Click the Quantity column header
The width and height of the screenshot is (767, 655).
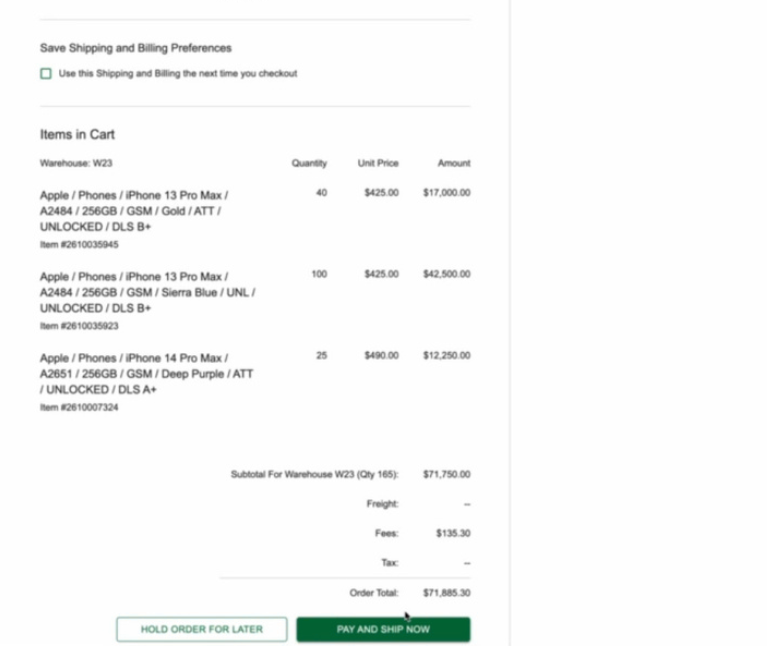click(309, 163)
